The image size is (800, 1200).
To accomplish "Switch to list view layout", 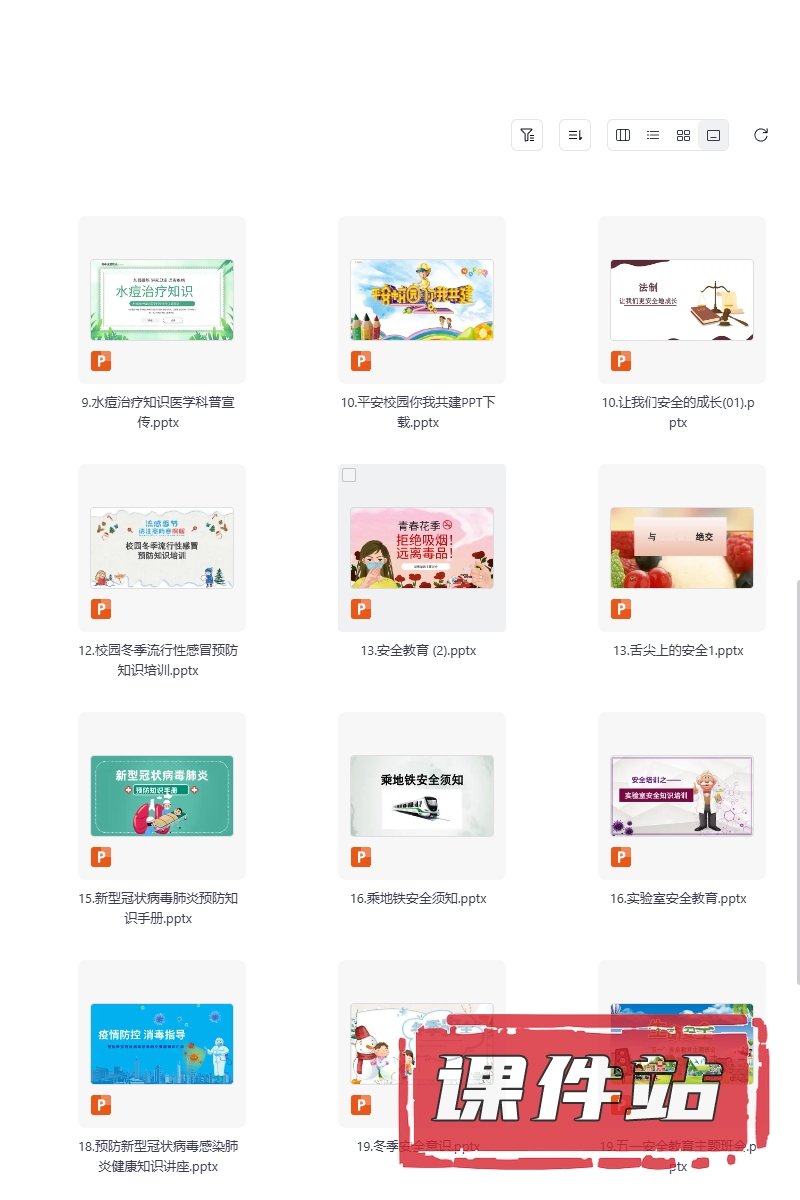I will click(653, 135).
